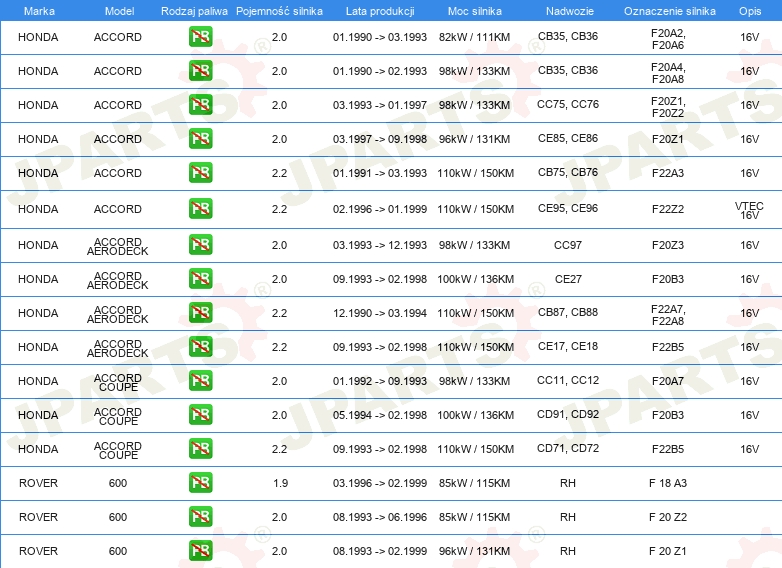Click the body code CE27
Viewport: 782px width, 568px height.
coord(568,279)
